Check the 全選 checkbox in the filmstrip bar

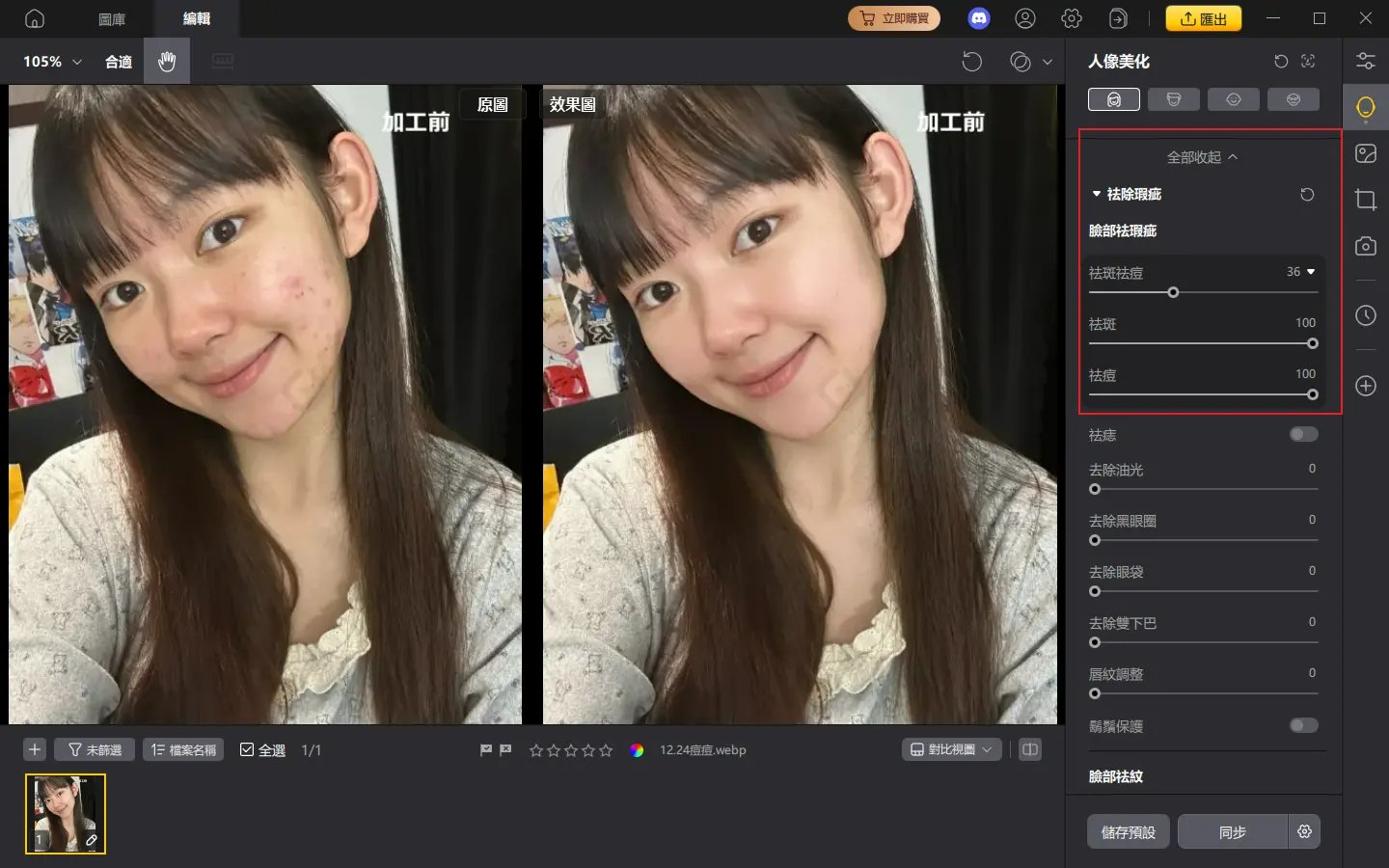point(248,749)
